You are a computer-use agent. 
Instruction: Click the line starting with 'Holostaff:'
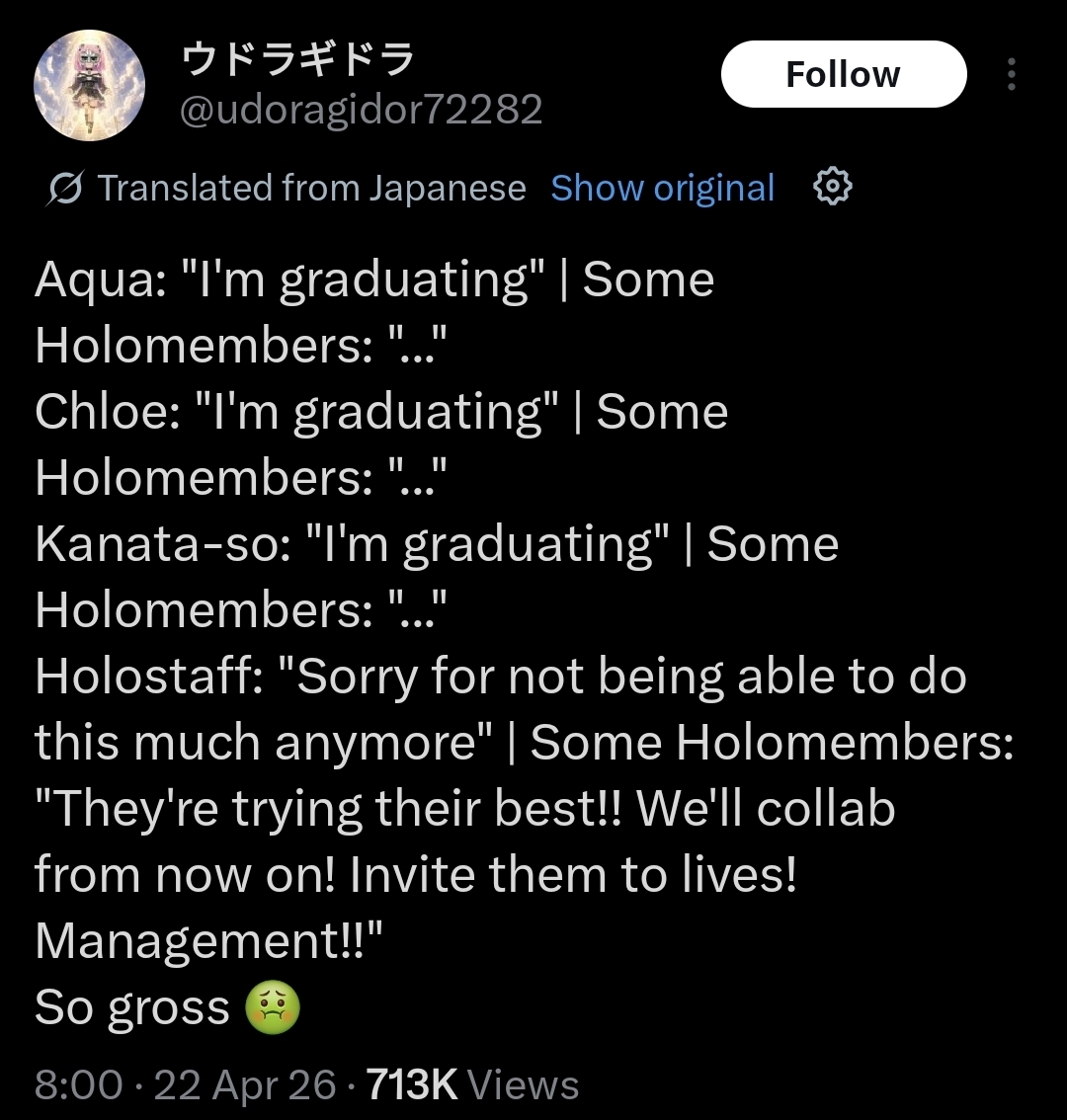click(500, 678)
